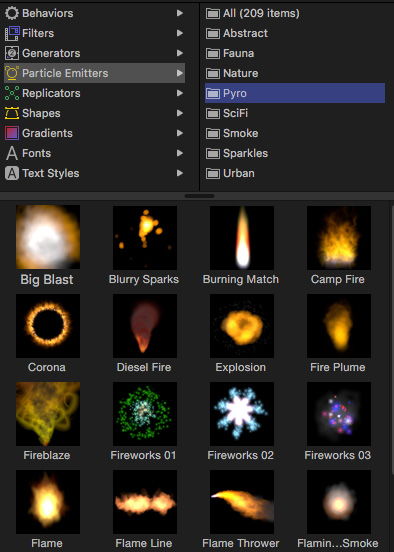The height and width of the screenshot is (552, 394).
Task: Select the Corona ring thumbnail
Action: pos(48,326)
